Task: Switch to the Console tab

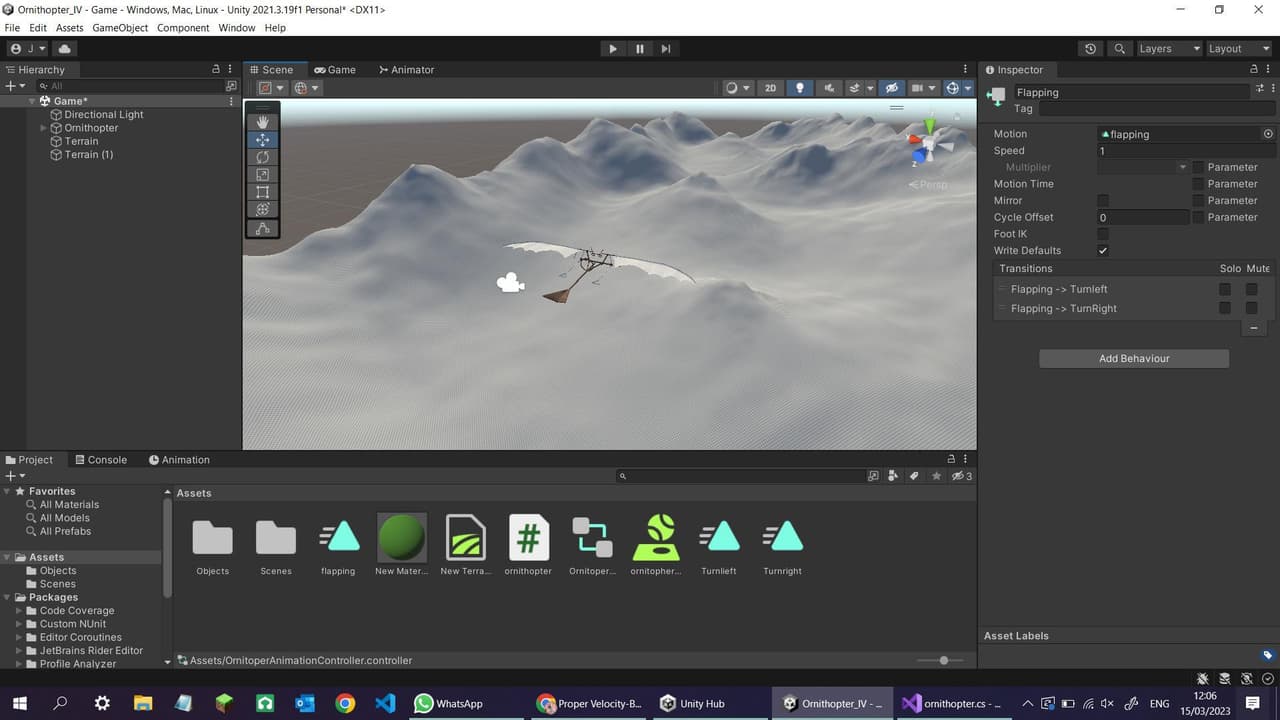Action: click(x=100, y=460)
